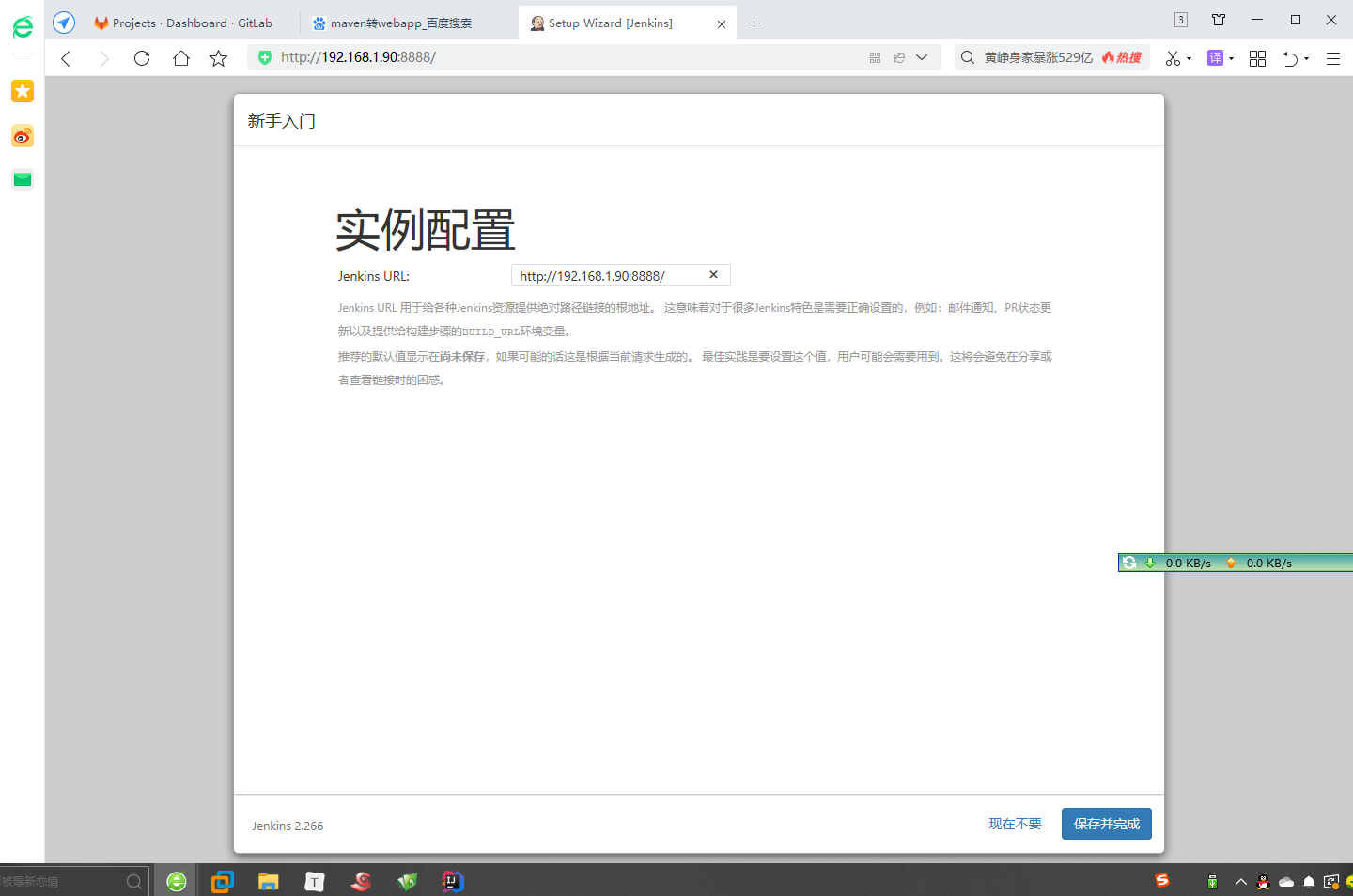Click refresh icon on network speed widget
This screenshot has width=1353, height=896.
coord(1130,563)
